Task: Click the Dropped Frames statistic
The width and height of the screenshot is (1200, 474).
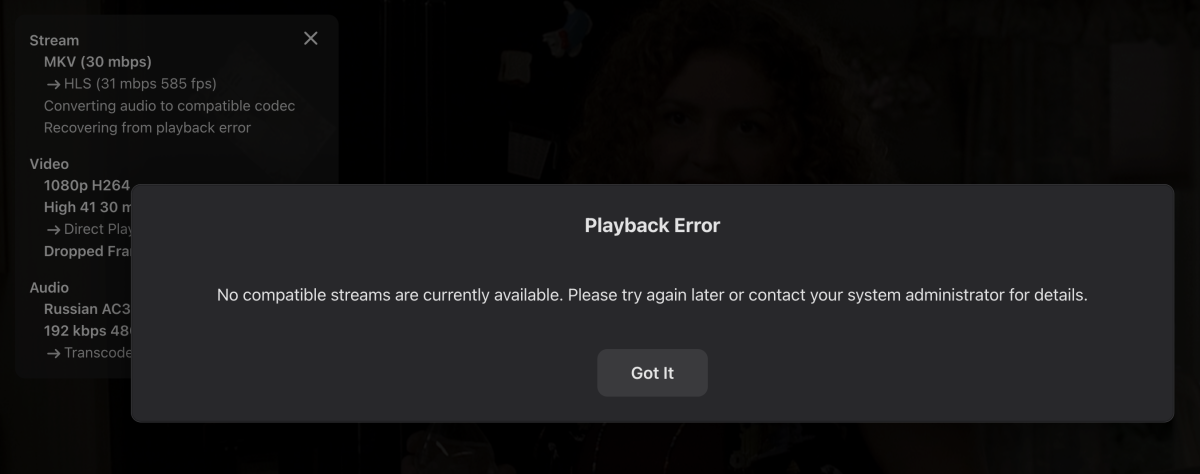Action: (x=87, y=252)
